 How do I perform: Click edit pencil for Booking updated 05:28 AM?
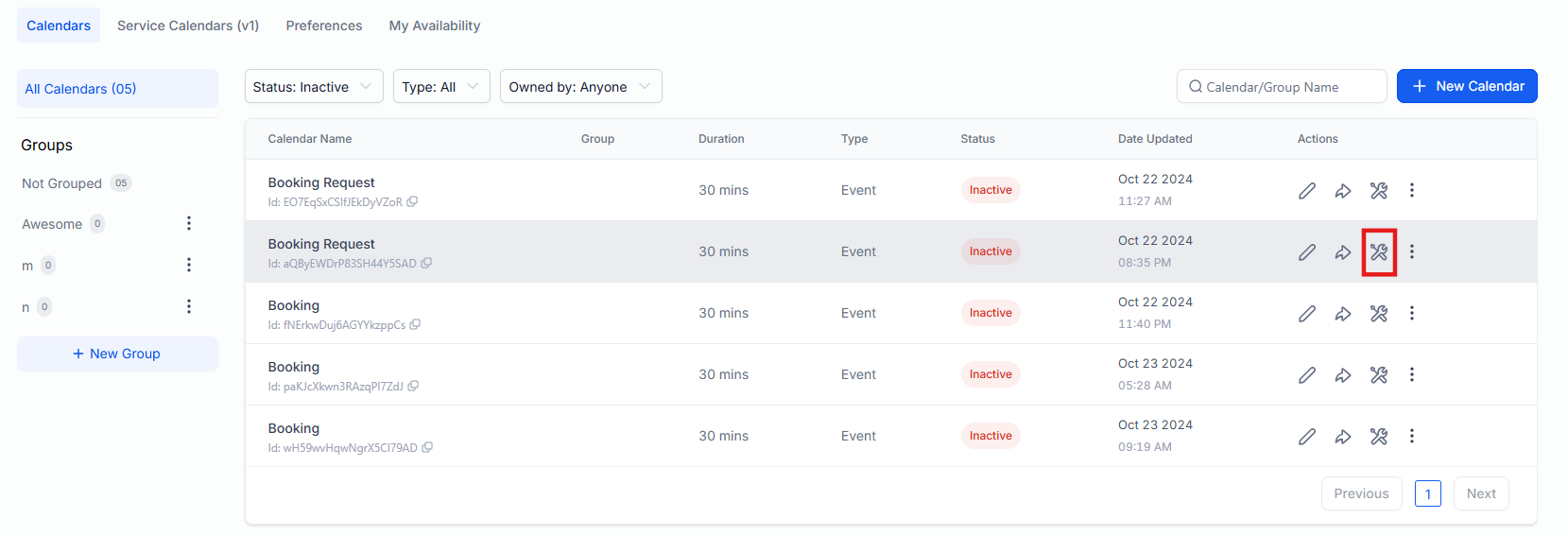coord(1306,375)
